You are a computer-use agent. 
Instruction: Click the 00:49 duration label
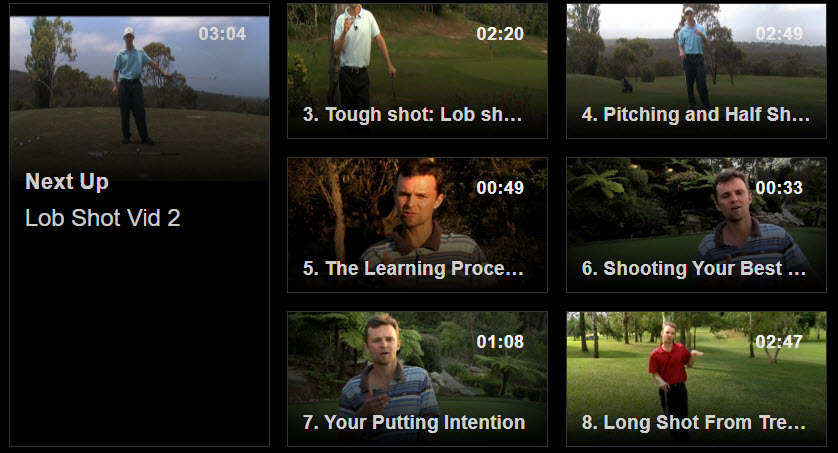click(500, 188)
